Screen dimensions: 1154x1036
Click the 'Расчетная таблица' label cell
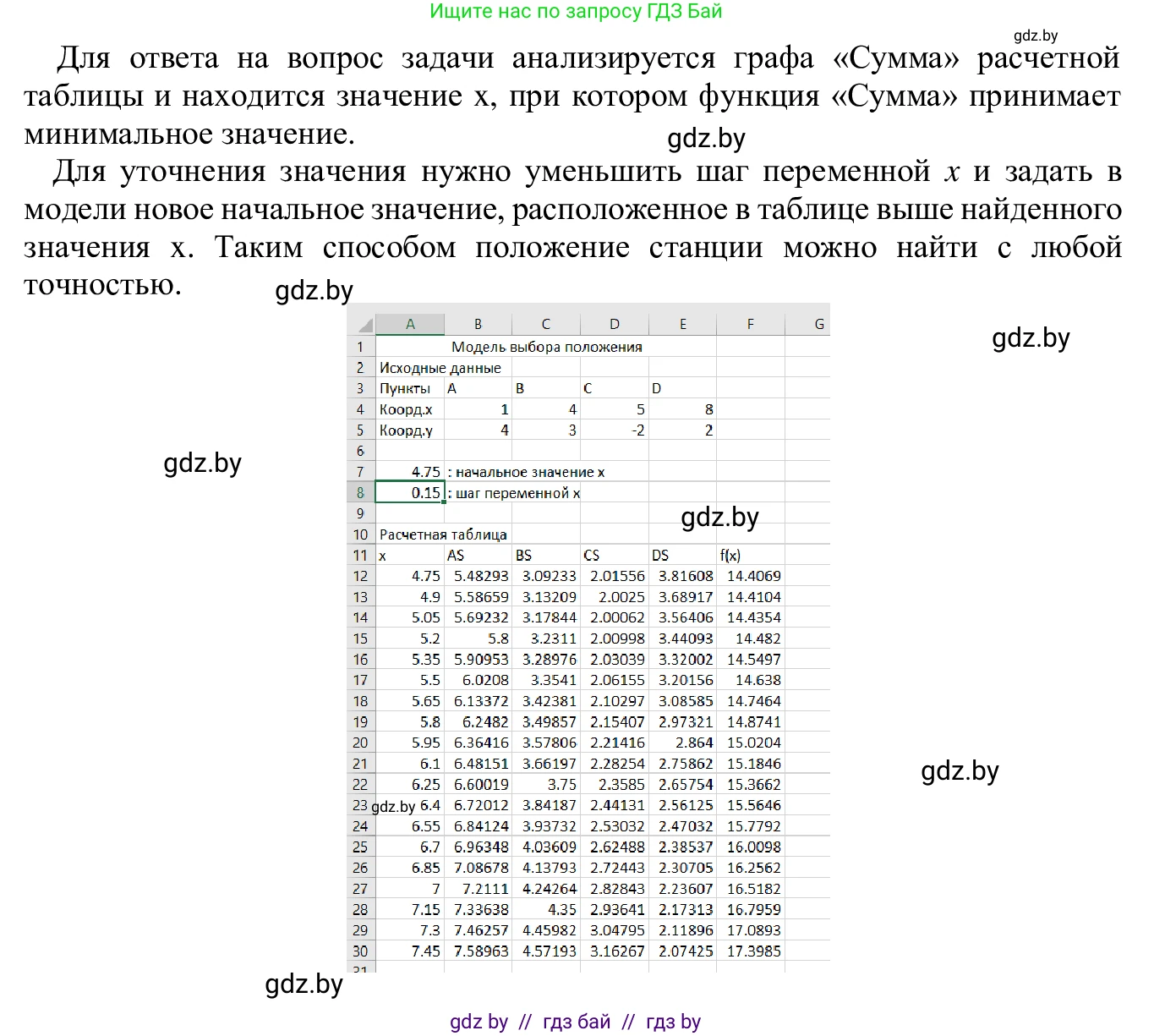pyautogui.click(x=443, y=534)
